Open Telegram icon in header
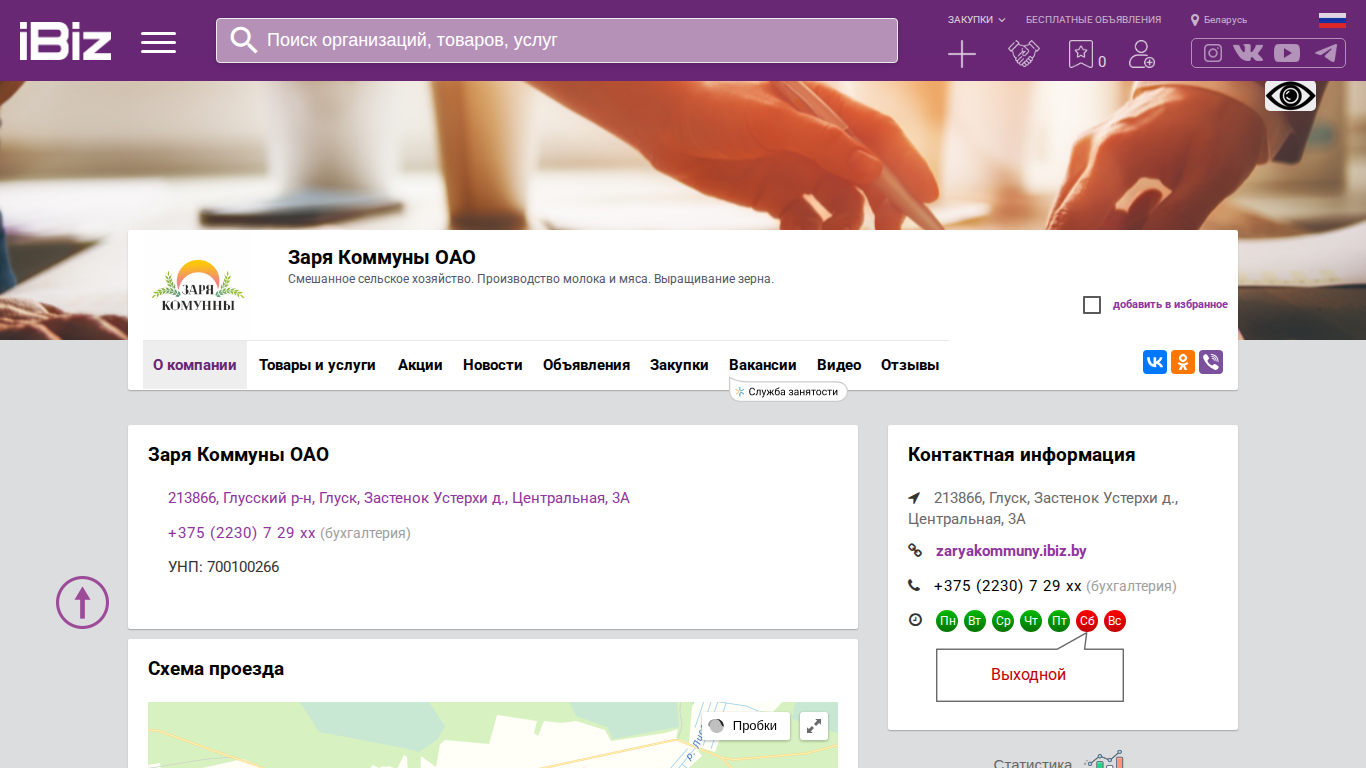This screenshot has width=1366, height=768. (1326, 54)
